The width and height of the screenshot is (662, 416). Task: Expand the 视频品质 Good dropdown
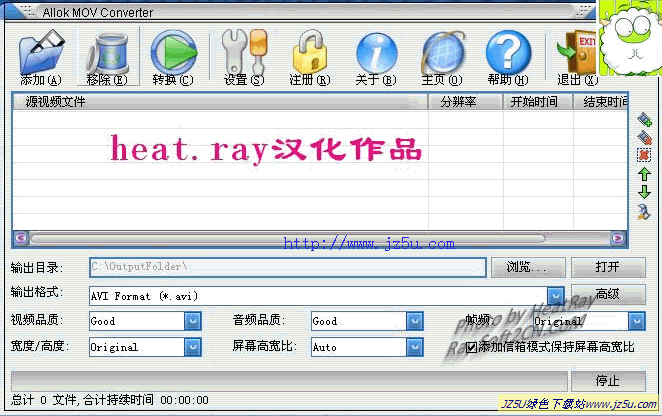193,321
